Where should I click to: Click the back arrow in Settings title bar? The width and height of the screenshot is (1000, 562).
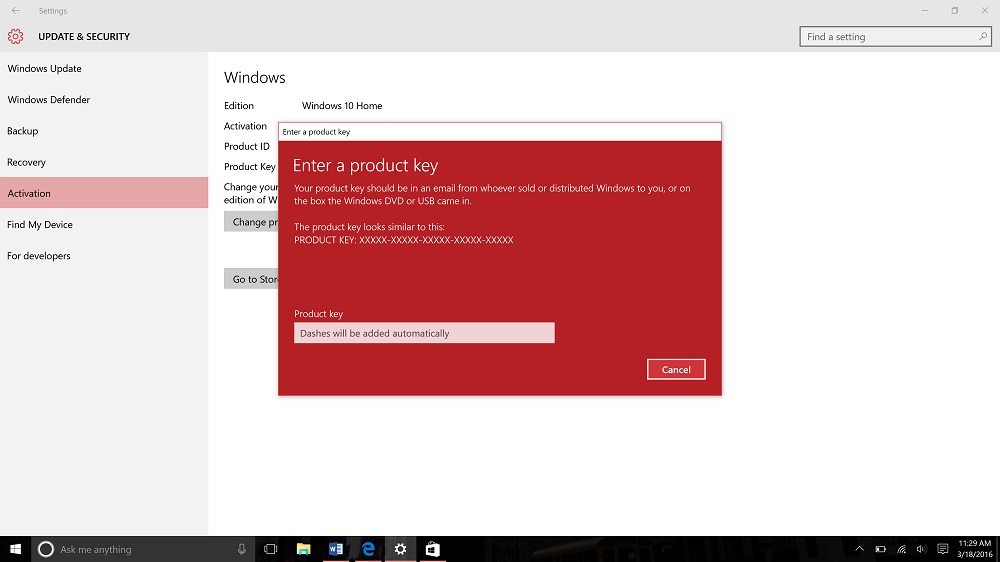click(x=15, y=10)
